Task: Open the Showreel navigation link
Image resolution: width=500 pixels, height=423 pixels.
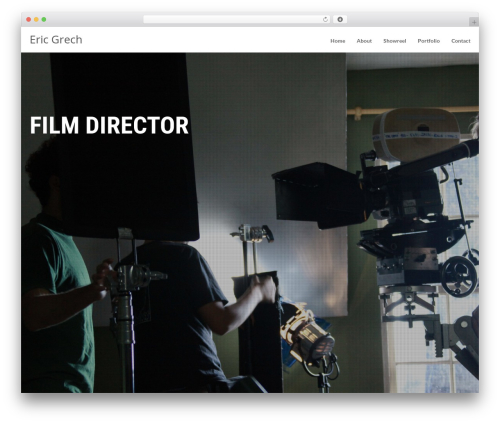Action: tap(394, 41)
